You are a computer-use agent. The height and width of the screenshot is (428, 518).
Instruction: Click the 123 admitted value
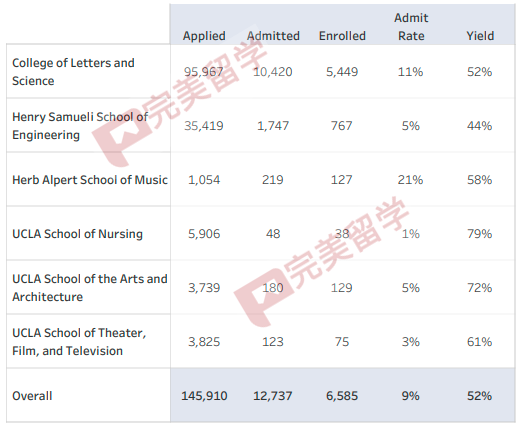273,342
